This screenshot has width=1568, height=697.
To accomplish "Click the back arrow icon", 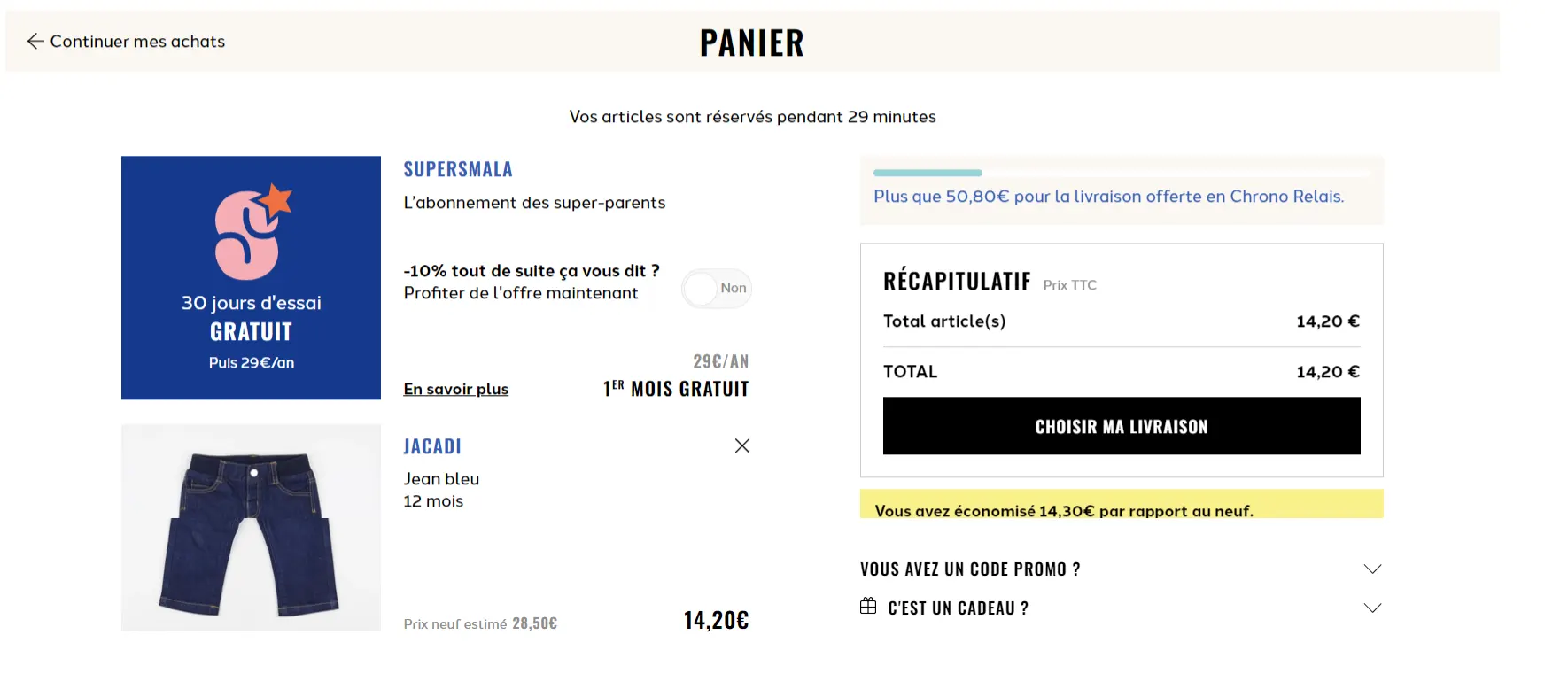I will [x=35, y=41].
